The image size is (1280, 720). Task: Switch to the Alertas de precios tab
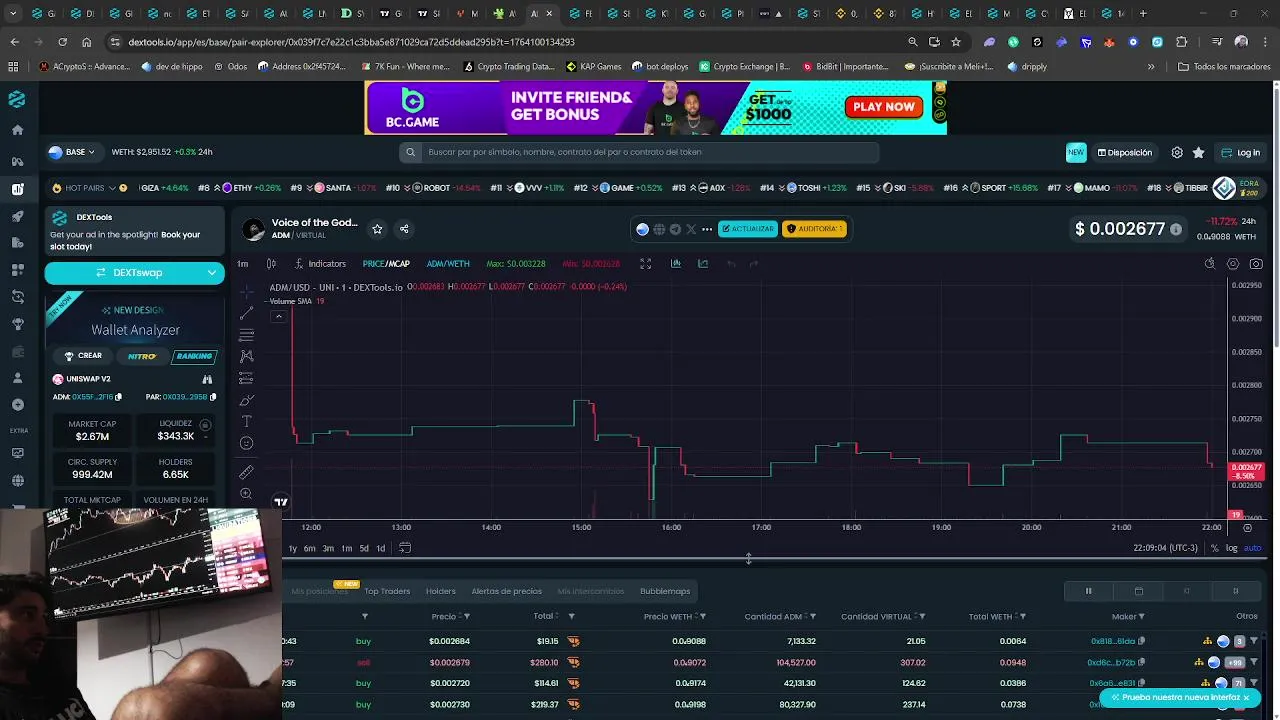click(x=506, y=591)
